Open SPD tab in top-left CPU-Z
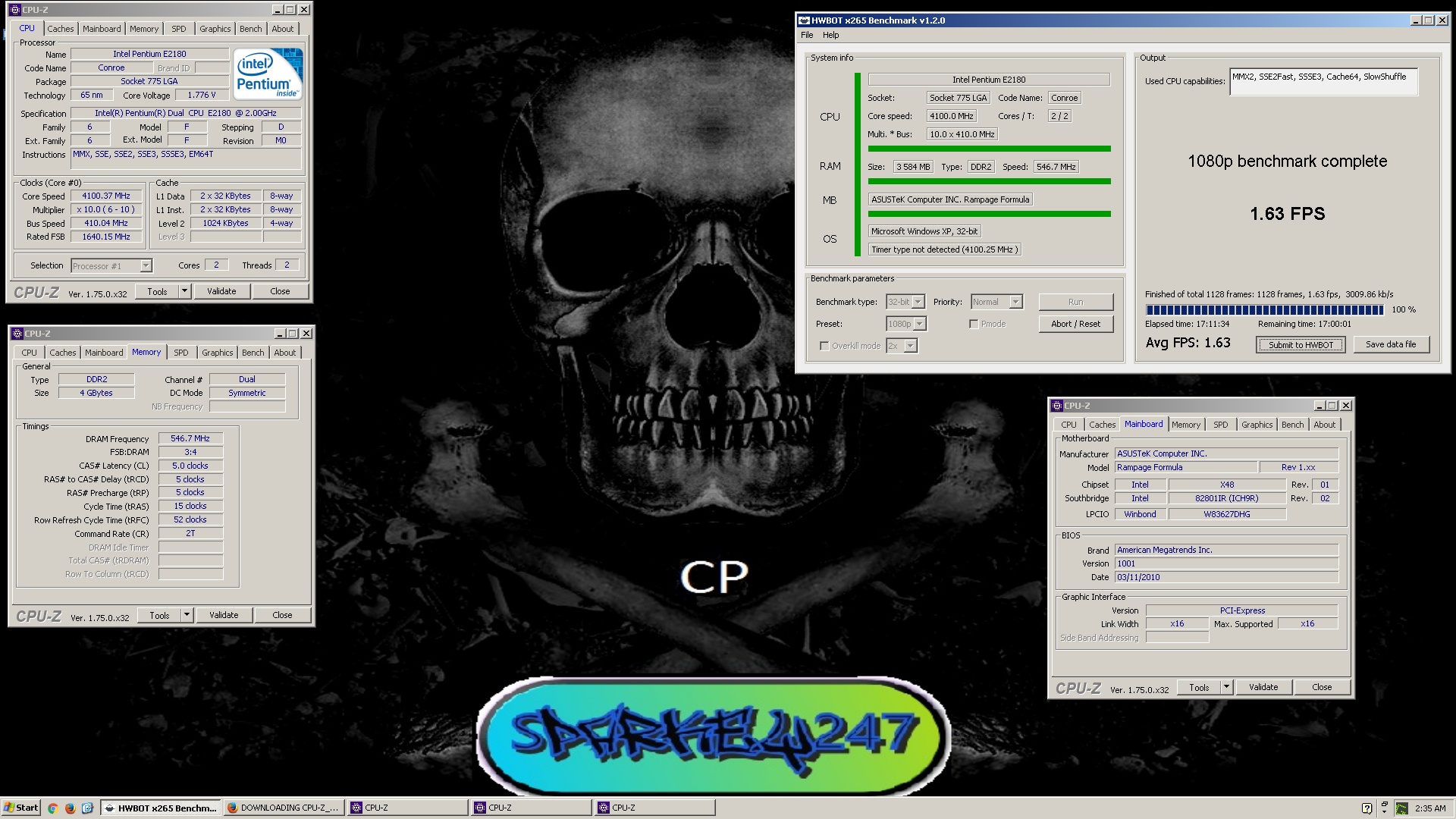The height and width of the screenshot is (819, 1456). [x=179, y=29]
